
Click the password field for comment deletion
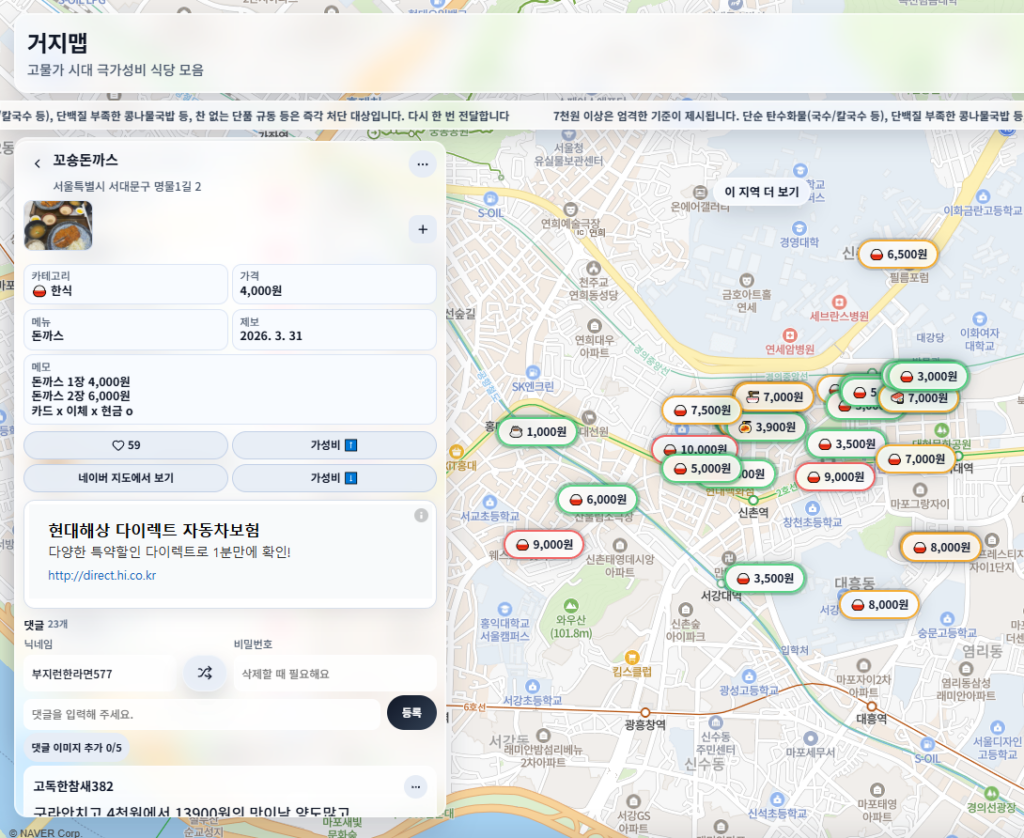pos(334,674)
